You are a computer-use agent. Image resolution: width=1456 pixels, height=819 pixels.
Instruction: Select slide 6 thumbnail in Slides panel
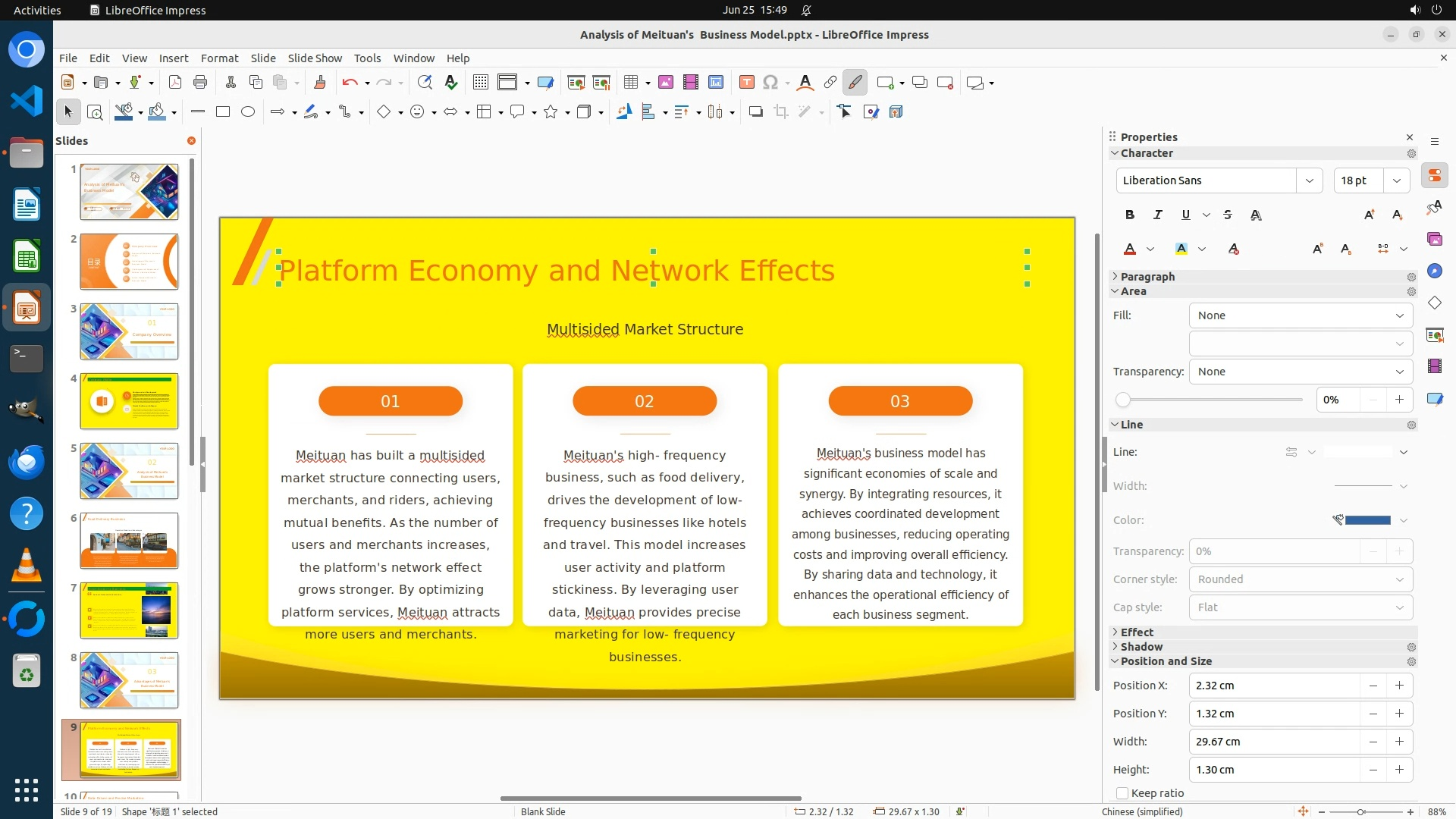point(129,541)
